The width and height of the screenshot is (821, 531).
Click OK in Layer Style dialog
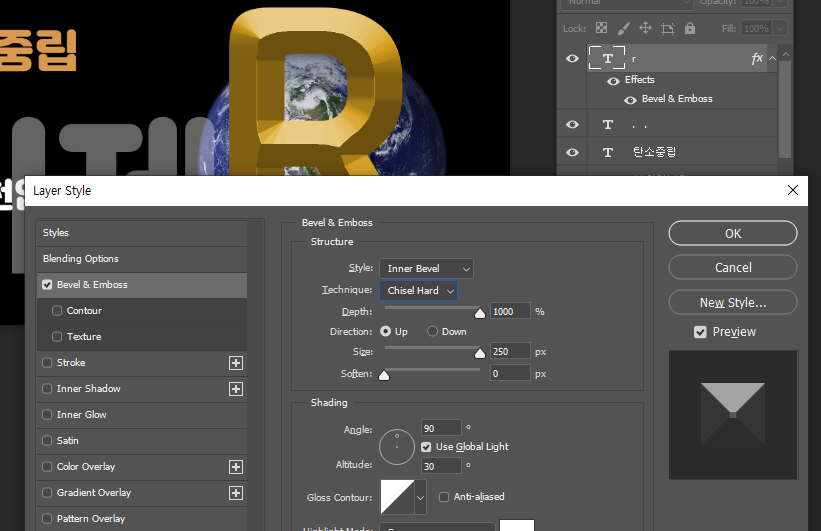coord(733,234)
